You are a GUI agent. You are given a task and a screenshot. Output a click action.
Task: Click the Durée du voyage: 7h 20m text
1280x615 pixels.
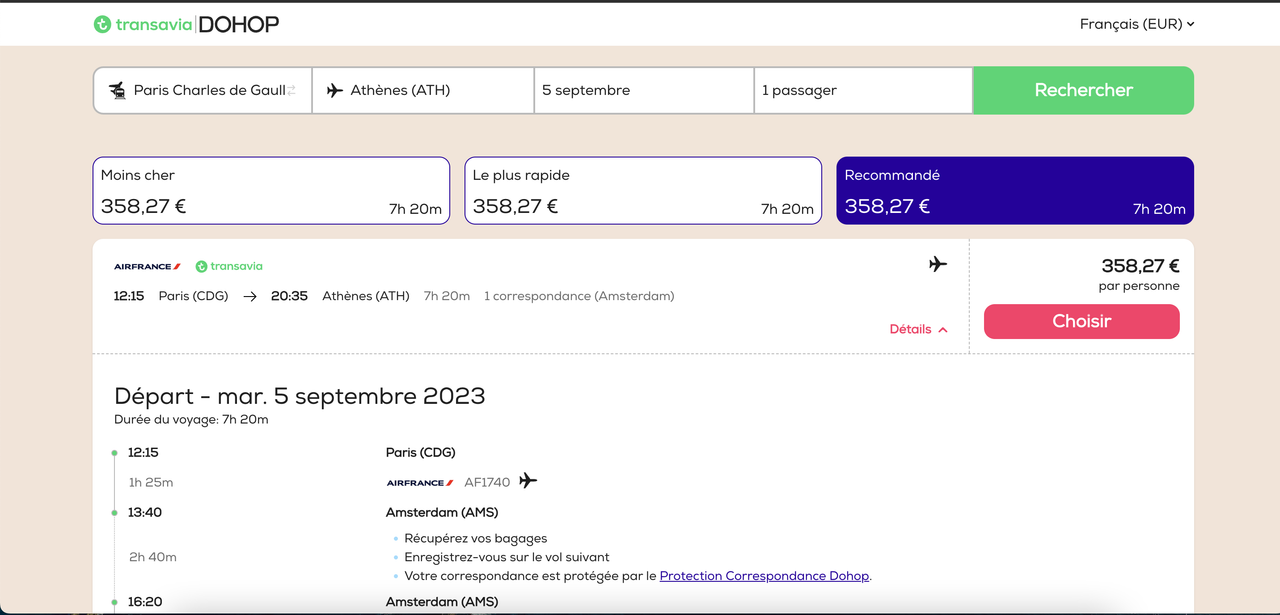[x=192, y=419]
